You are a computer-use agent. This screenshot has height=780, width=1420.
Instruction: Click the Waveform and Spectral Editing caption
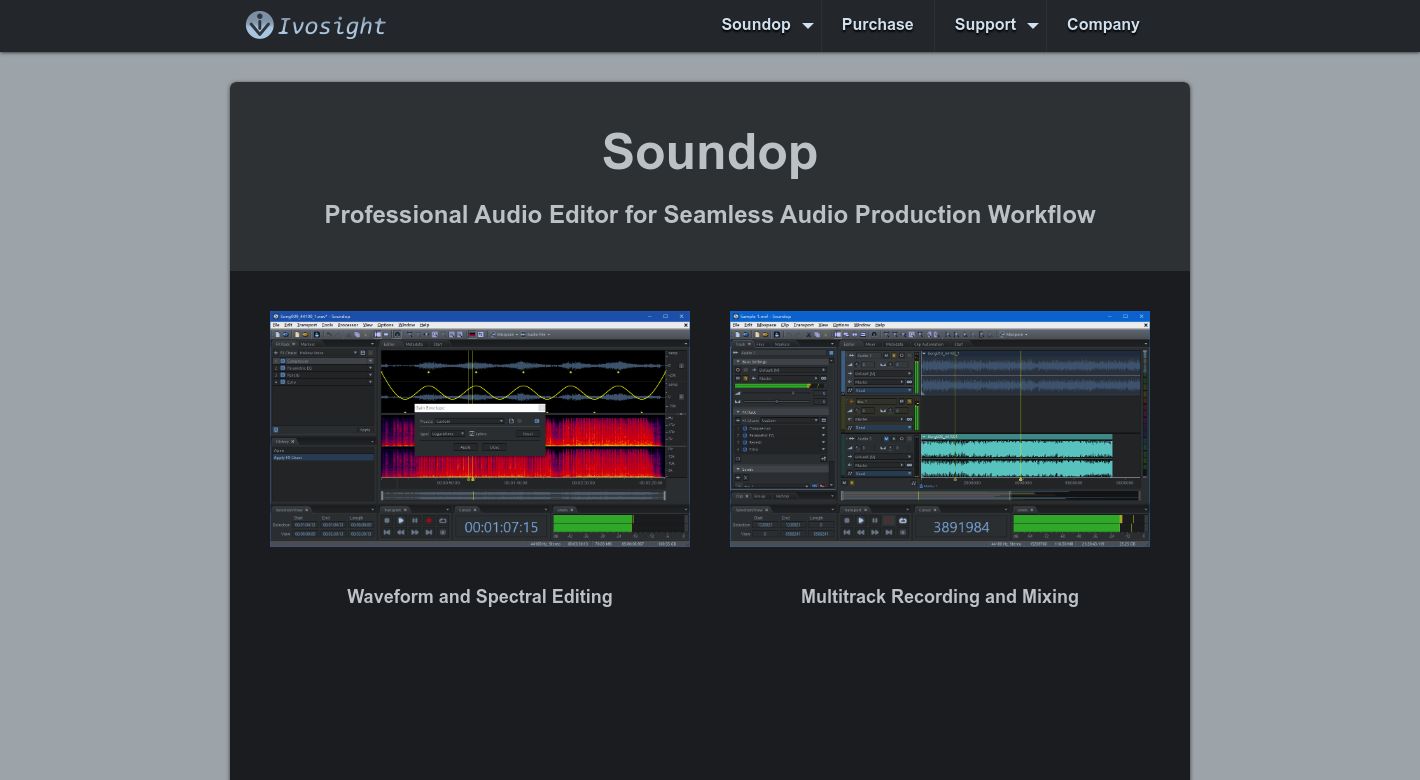(x=480, y=597)
